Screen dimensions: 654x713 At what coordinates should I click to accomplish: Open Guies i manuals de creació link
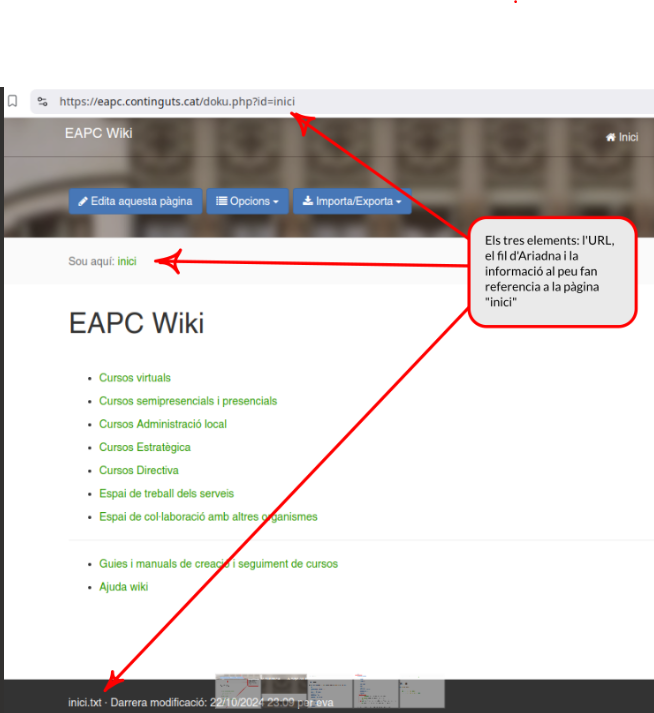click(x=218, y=564)
